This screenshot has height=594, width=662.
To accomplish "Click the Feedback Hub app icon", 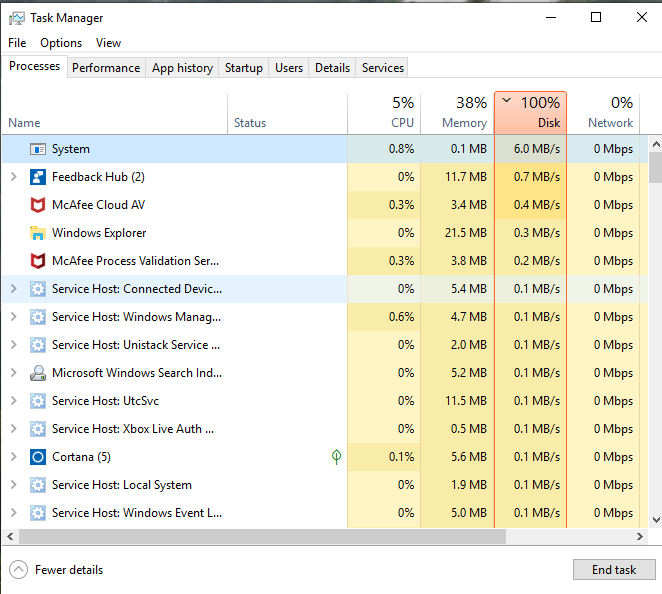I will click(38, 177).
